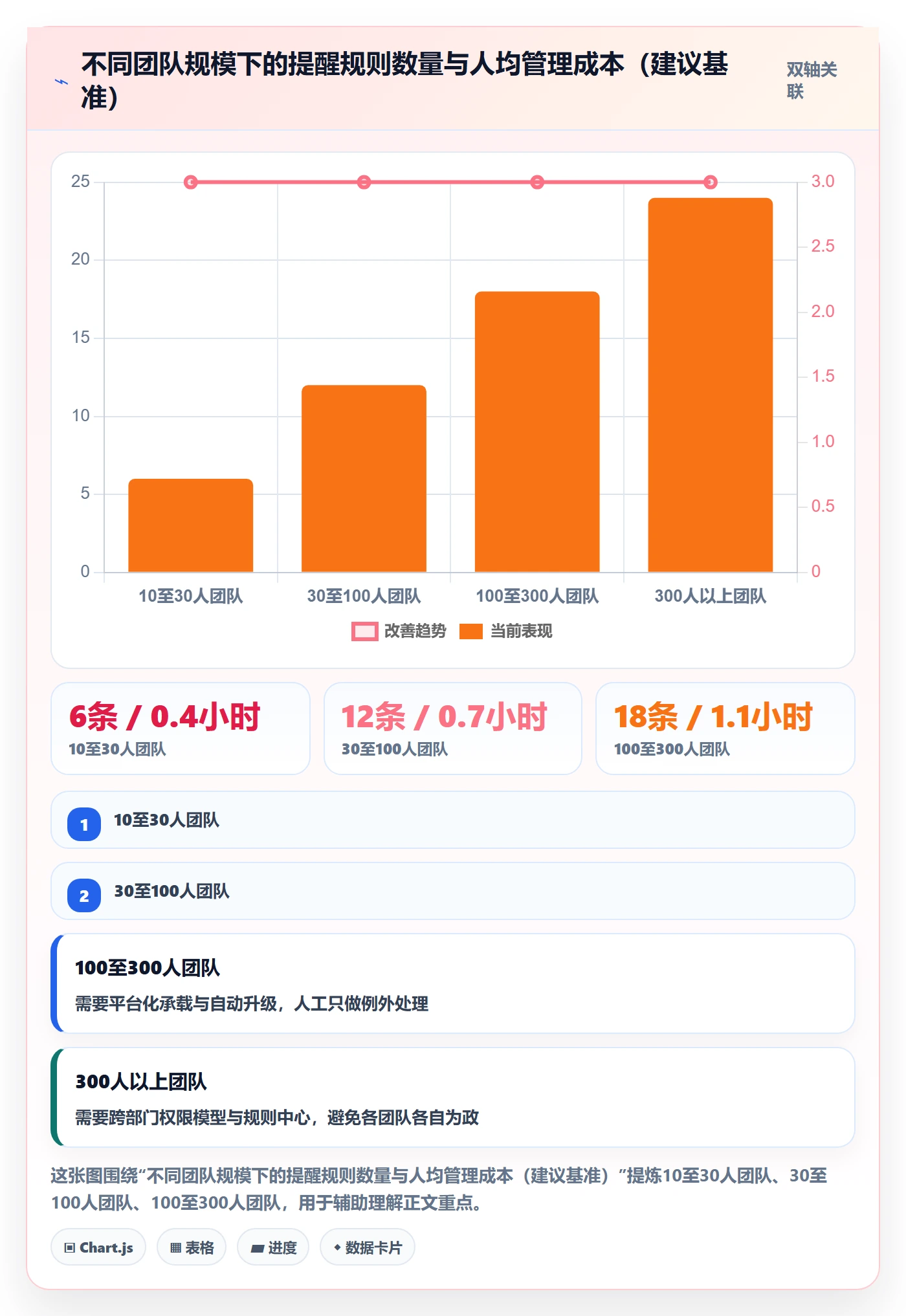Click the right axis value 3.0
Viewport: 906px width, 1316px height.
click(823, 181)
